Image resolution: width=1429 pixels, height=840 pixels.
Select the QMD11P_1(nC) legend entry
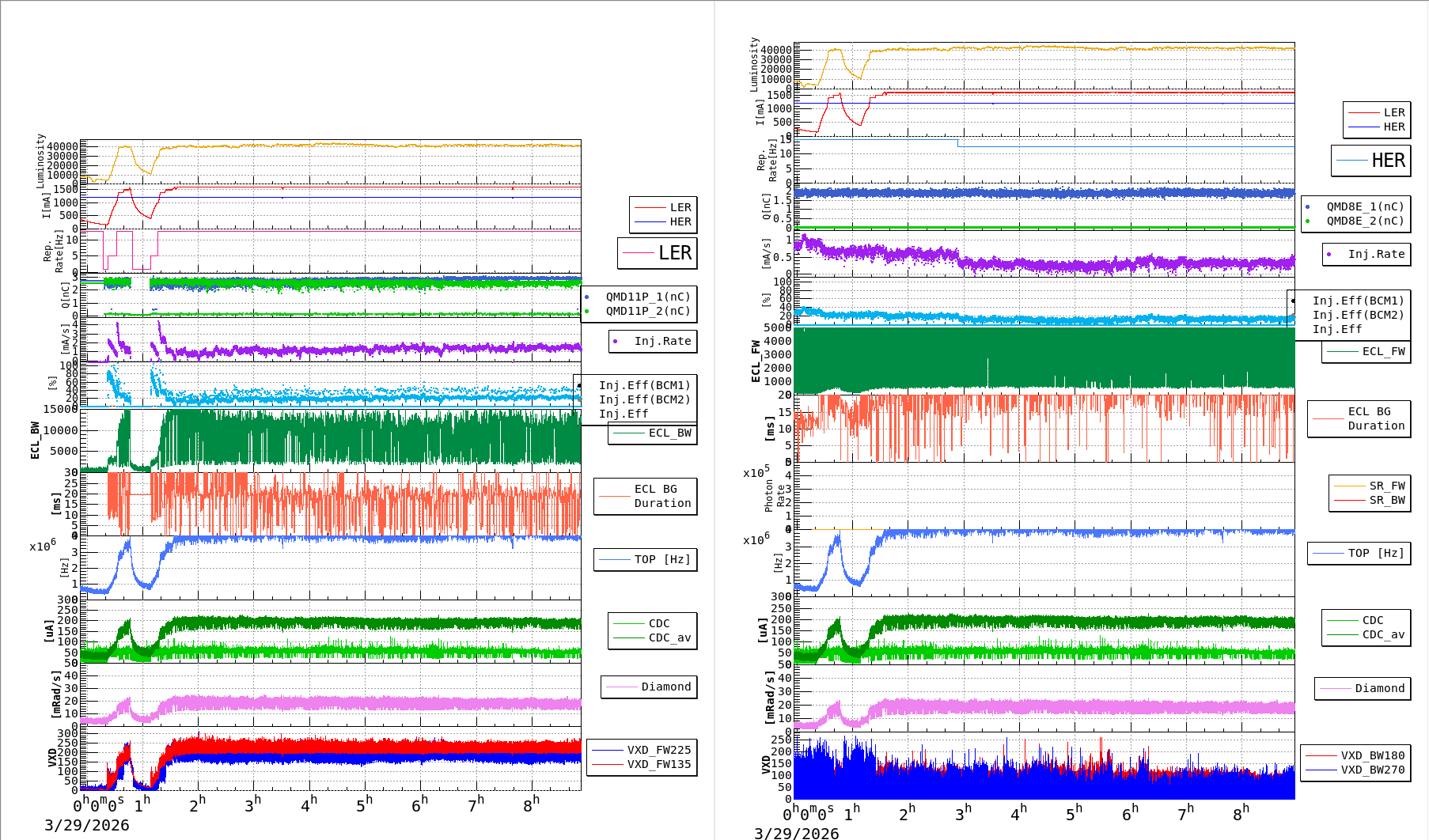click(647, 297)
